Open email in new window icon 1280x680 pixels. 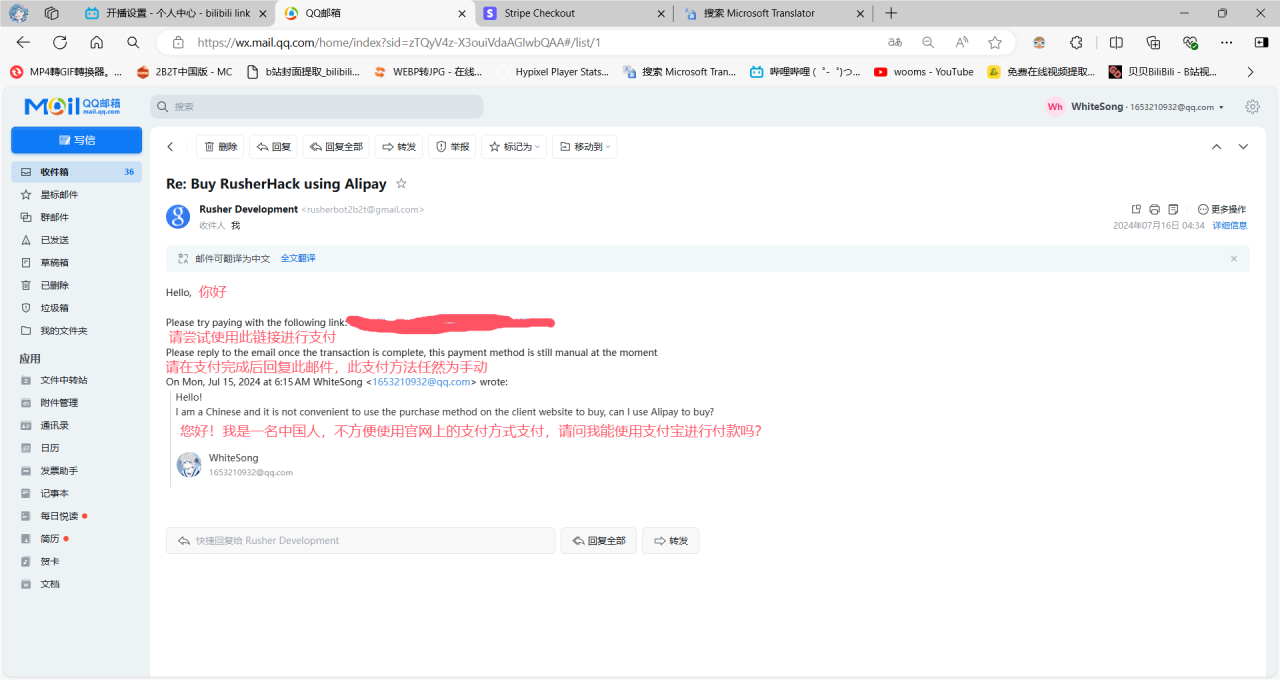[1136, 209]
